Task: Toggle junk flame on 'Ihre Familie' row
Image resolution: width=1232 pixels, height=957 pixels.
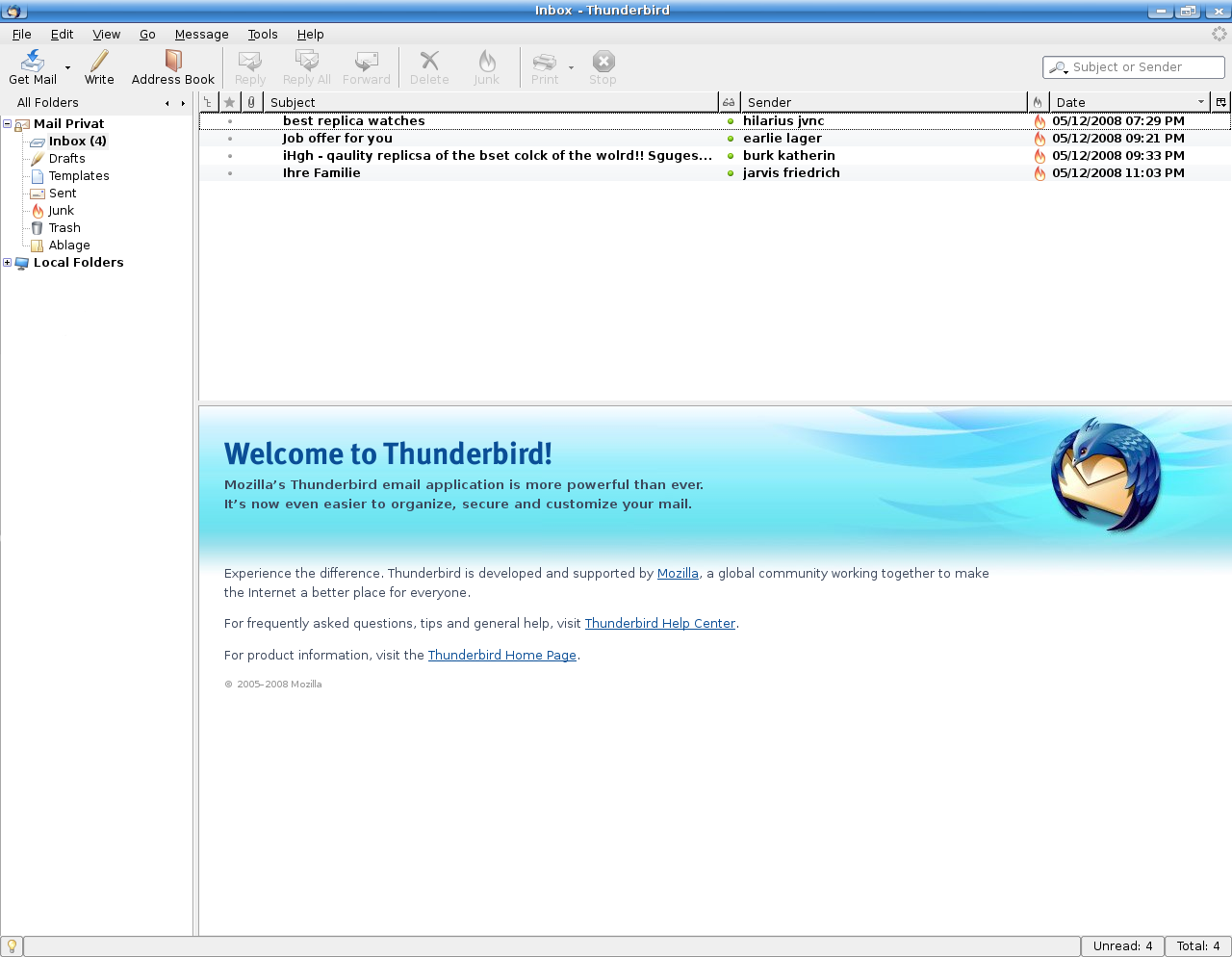Action: [x=1039, y=173]
